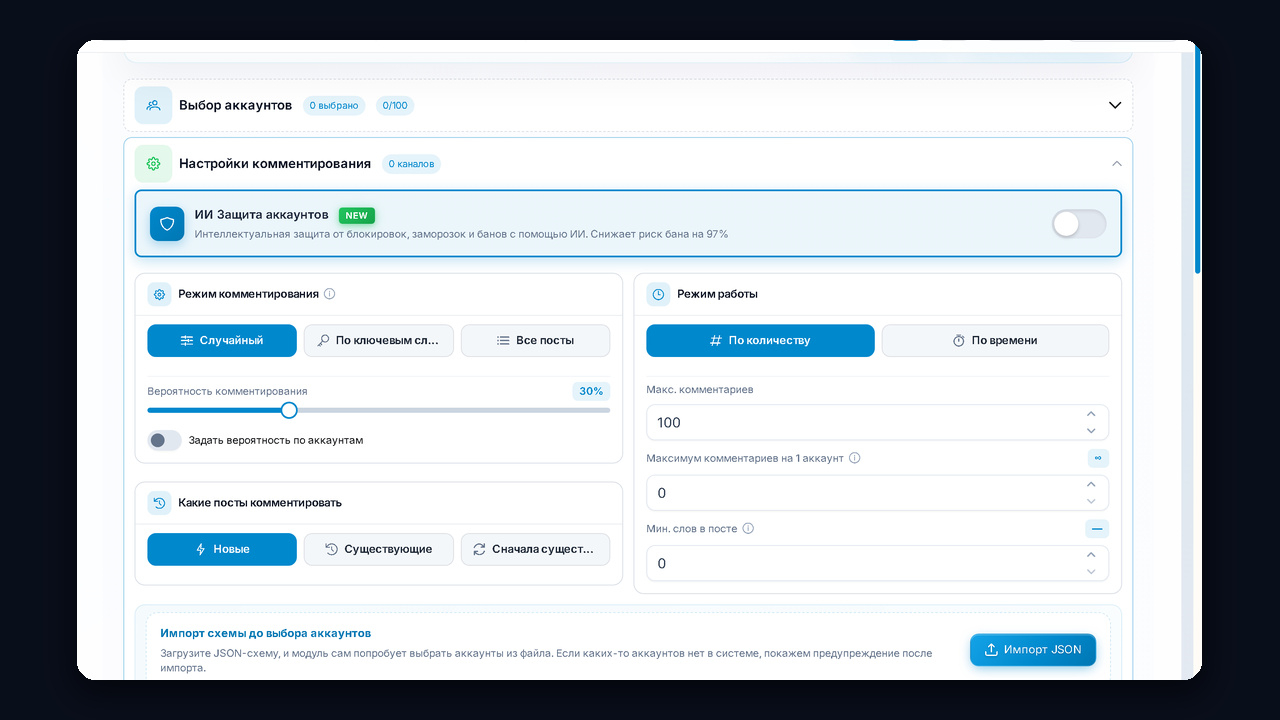Click the max comments per account field
Image resolution: width=1280 pixels, height=720 pixels.
coord(877,493)
